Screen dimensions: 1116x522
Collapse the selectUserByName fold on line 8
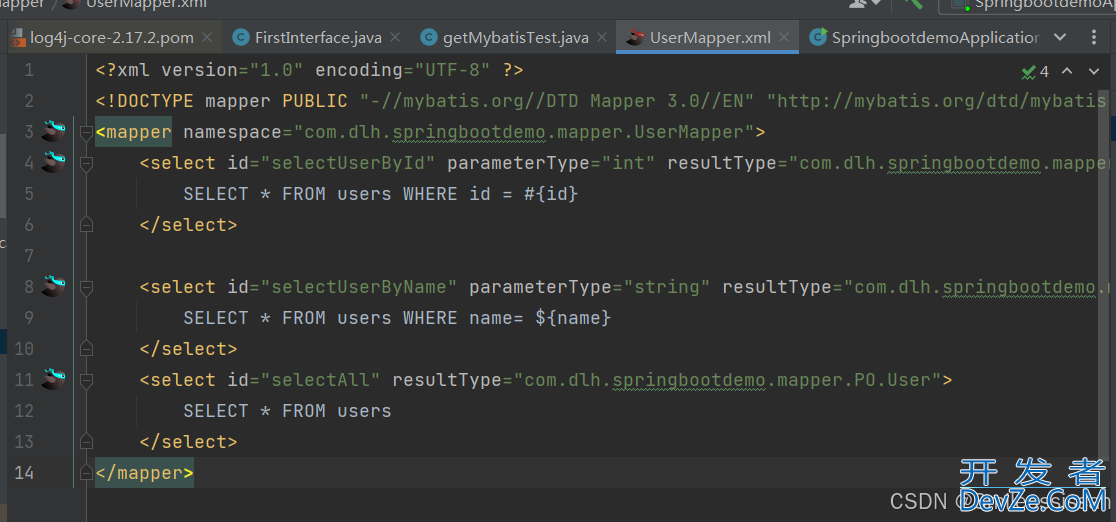coord(86,288)
